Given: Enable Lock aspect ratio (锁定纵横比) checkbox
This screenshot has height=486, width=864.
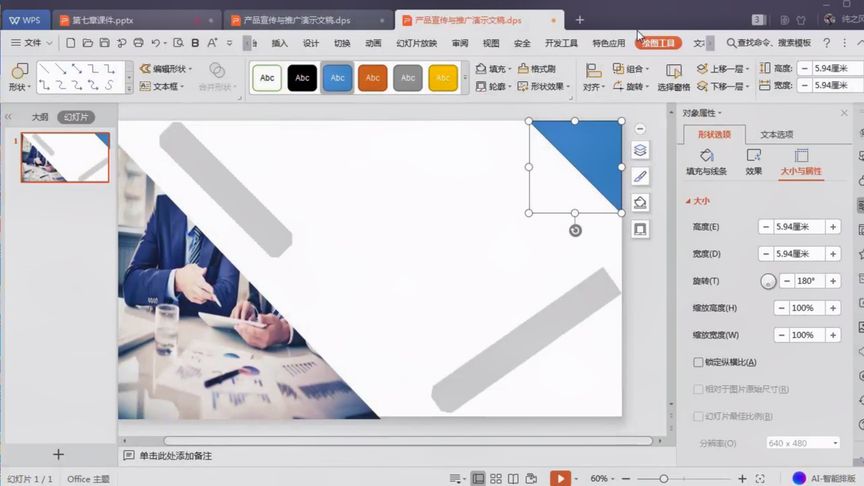Looking at the screenshot, I should point(698,362).
